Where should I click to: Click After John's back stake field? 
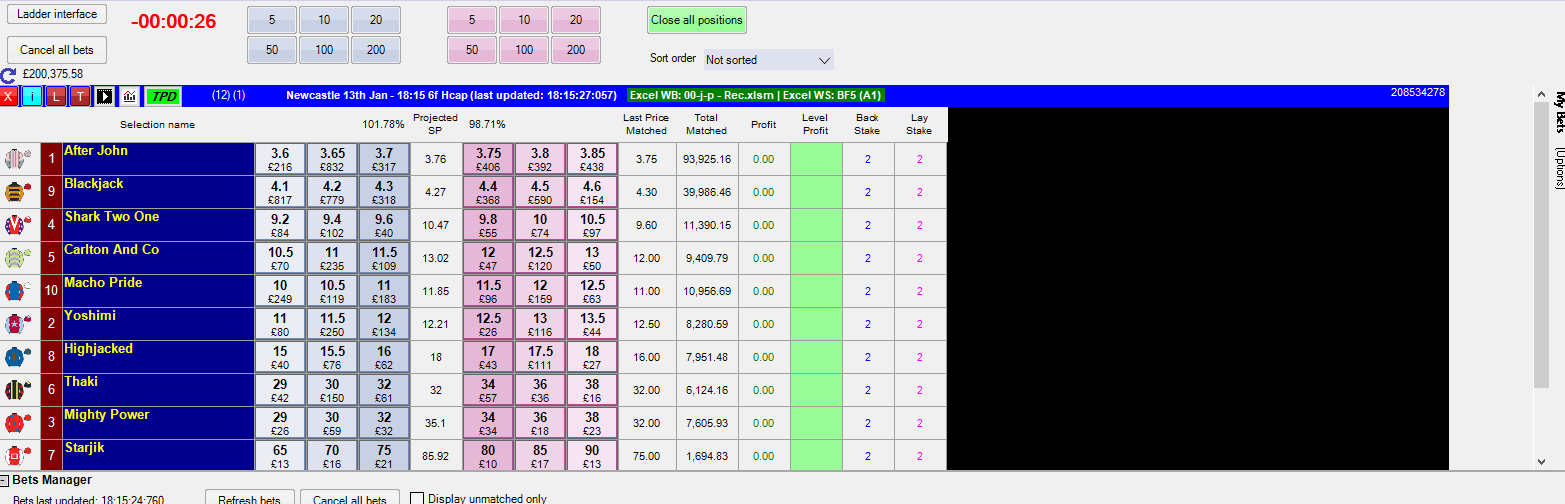click(868, 159)
